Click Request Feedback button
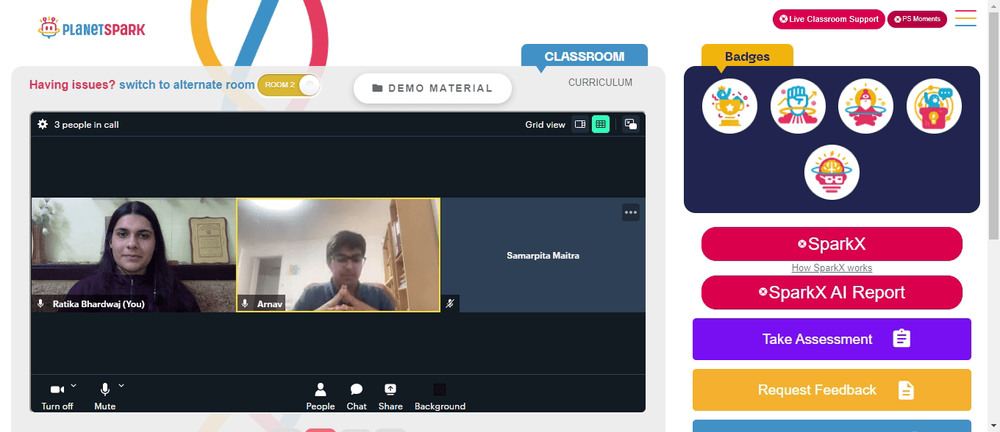The image size is (1000, 432). (832, 390)
